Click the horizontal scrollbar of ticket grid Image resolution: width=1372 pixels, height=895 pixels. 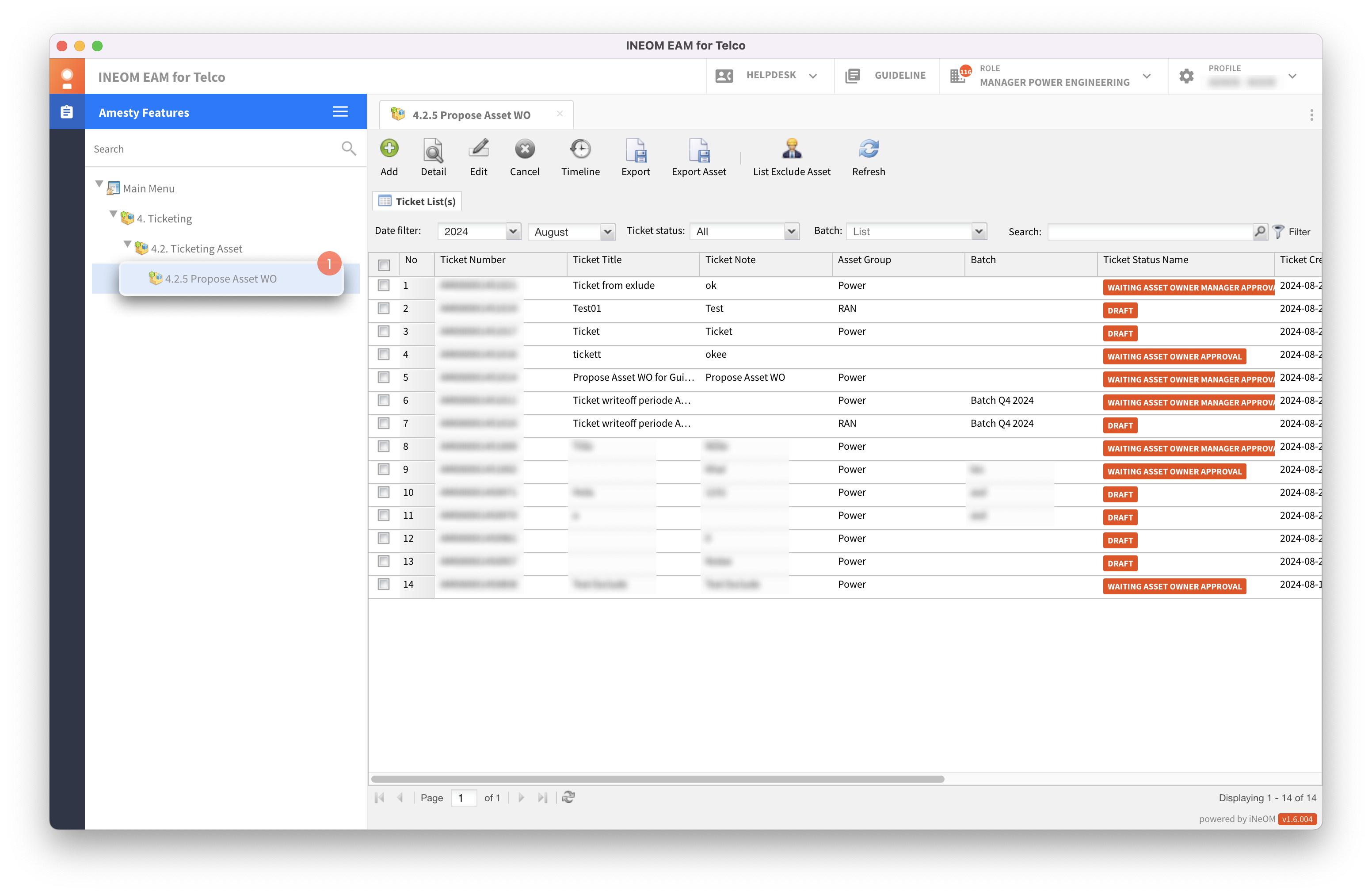[x=658, y=779]
